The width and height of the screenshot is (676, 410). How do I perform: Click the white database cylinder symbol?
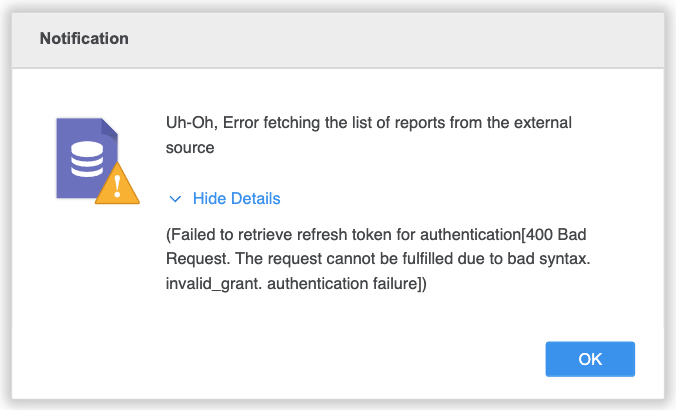pyautogui.click(x=87, y=159)
